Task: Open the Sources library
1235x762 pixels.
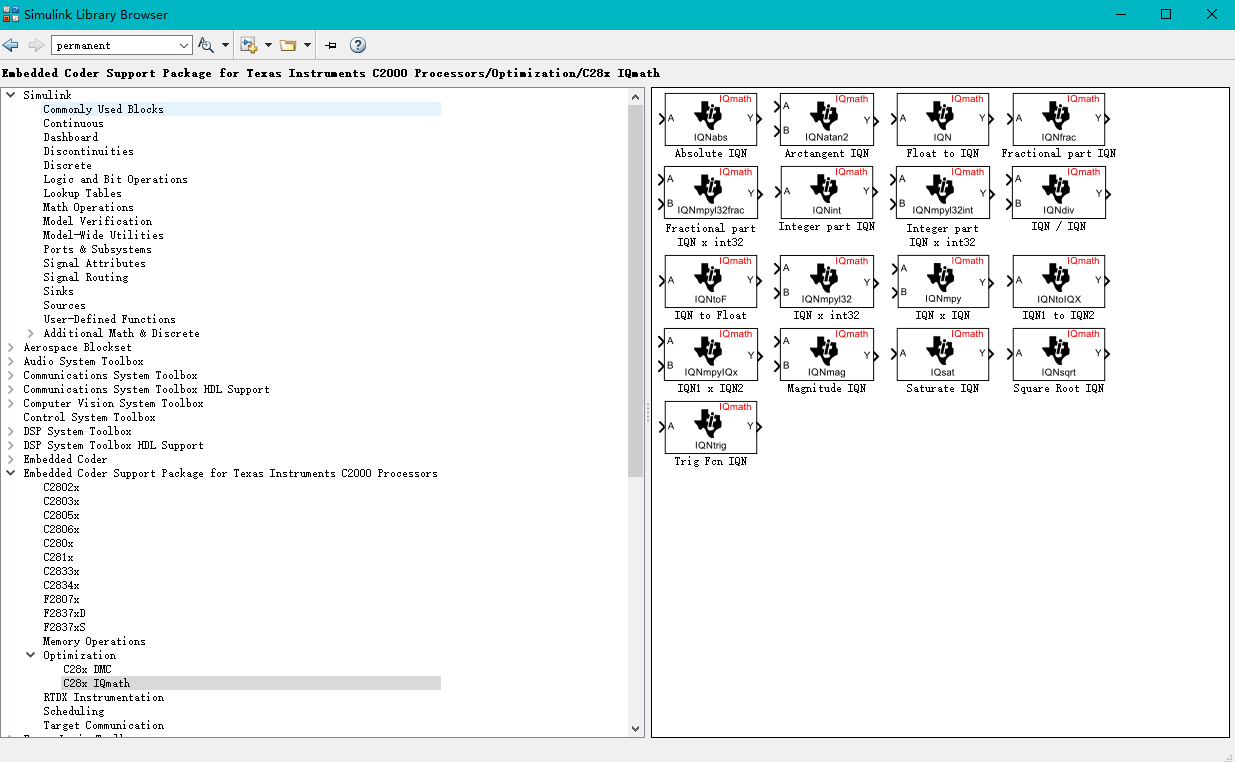Action: (x=64, y=305)
